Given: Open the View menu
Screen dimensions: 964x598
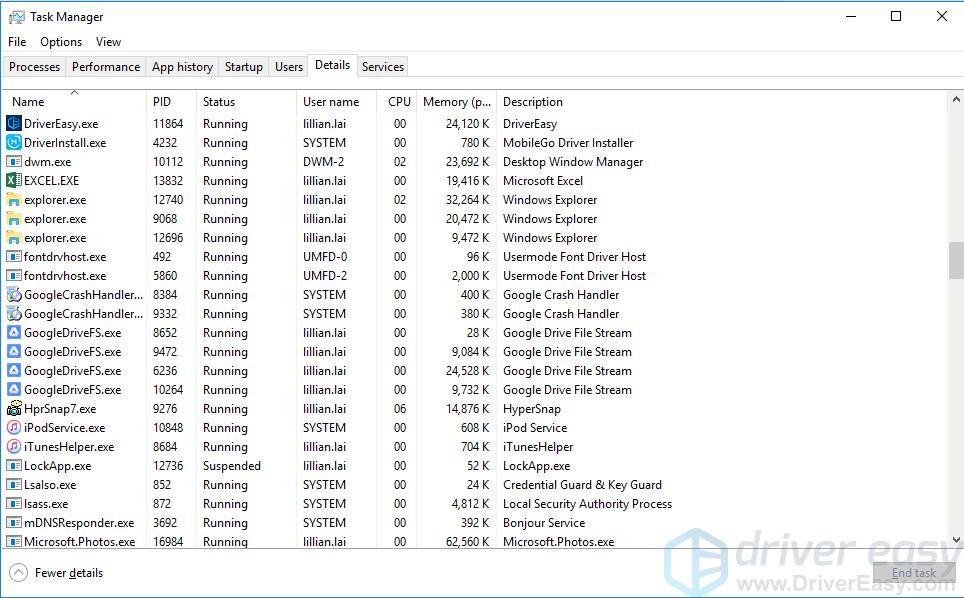Looking at the screenshot, I should (x=108, y=42).
